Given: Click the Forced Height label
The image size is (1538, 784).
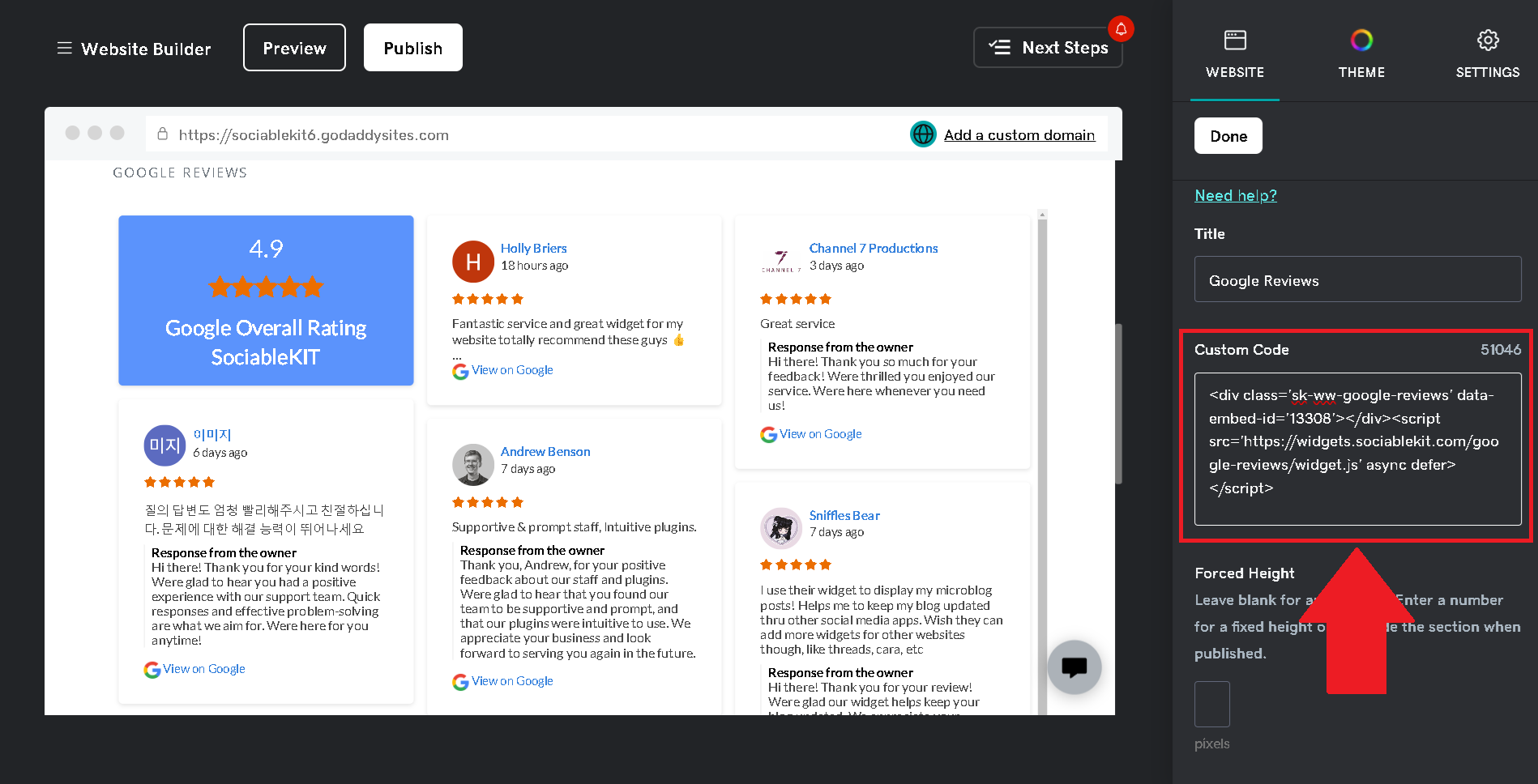Looking at the screenshot, I should pyautogui.click(x=1245, y=573).
